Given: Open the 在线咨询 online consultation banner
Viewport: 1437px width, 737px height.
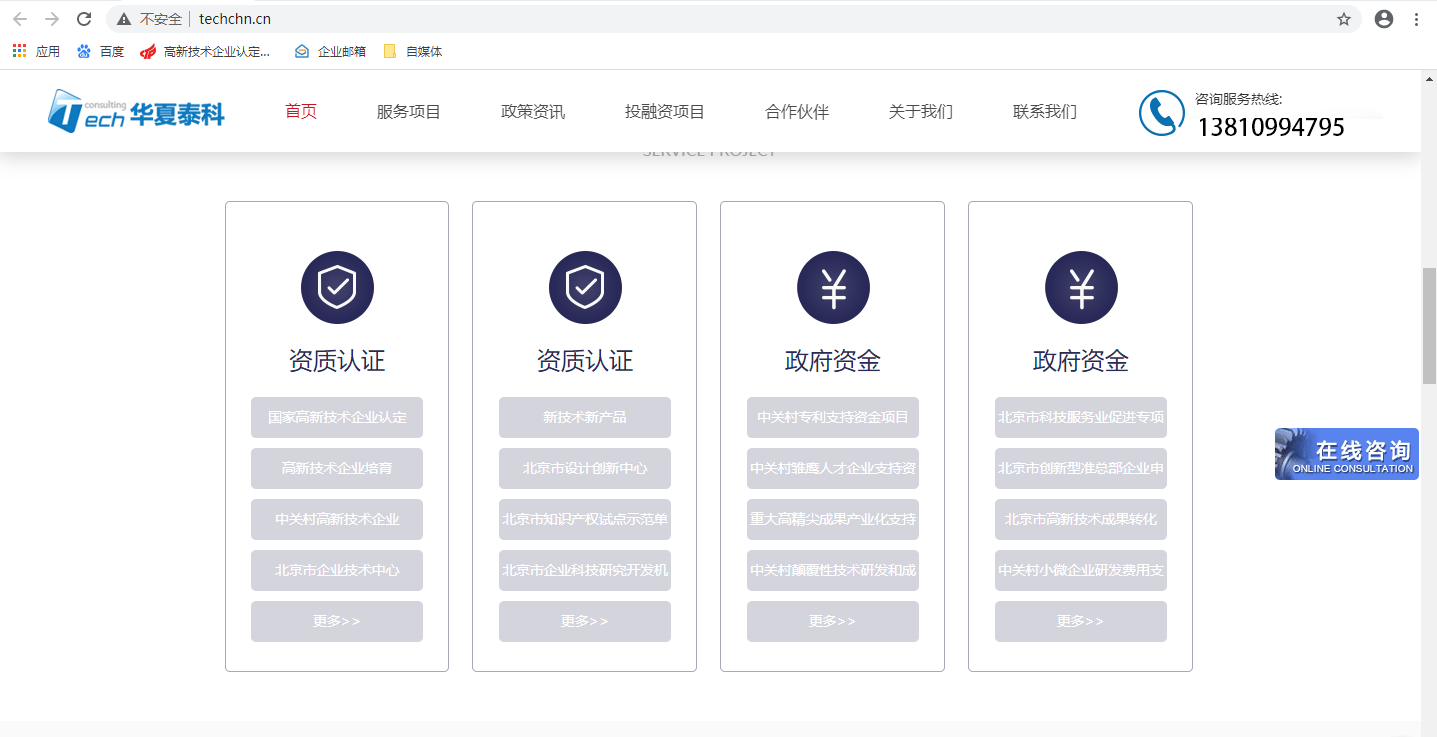Looking at the screenshot, I should pyautogui.click(x=1346, y=453).
